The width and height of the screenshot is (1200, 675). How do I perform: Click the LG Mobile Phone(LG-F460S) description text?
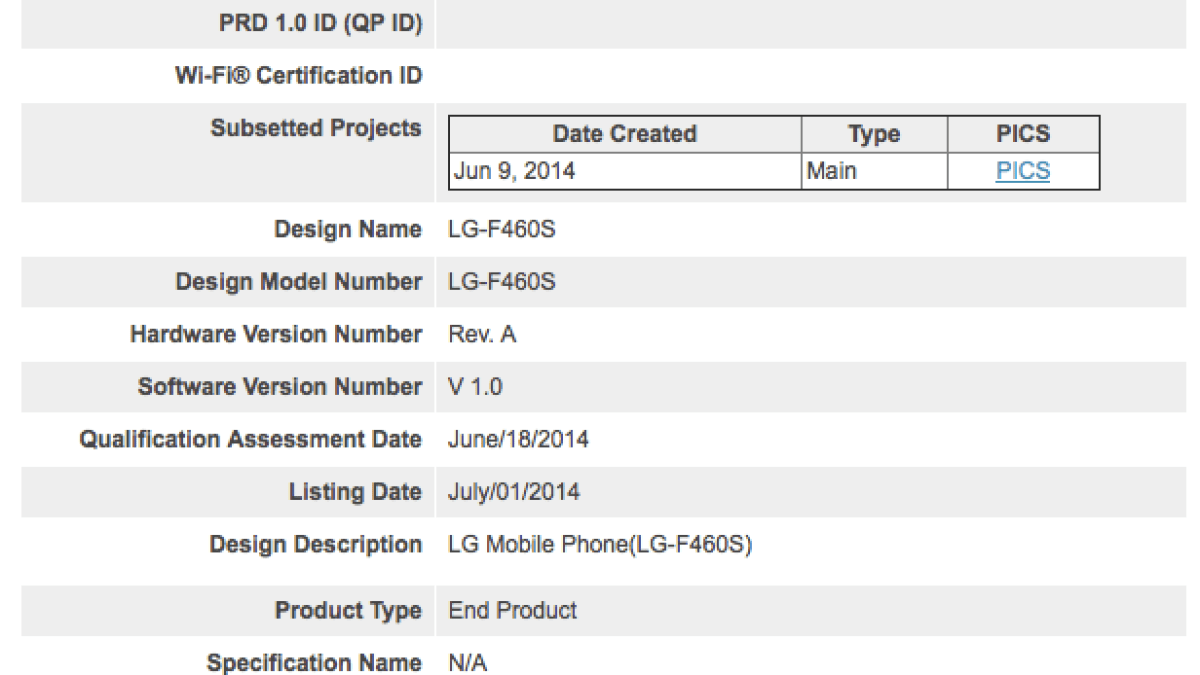point(600,545)
